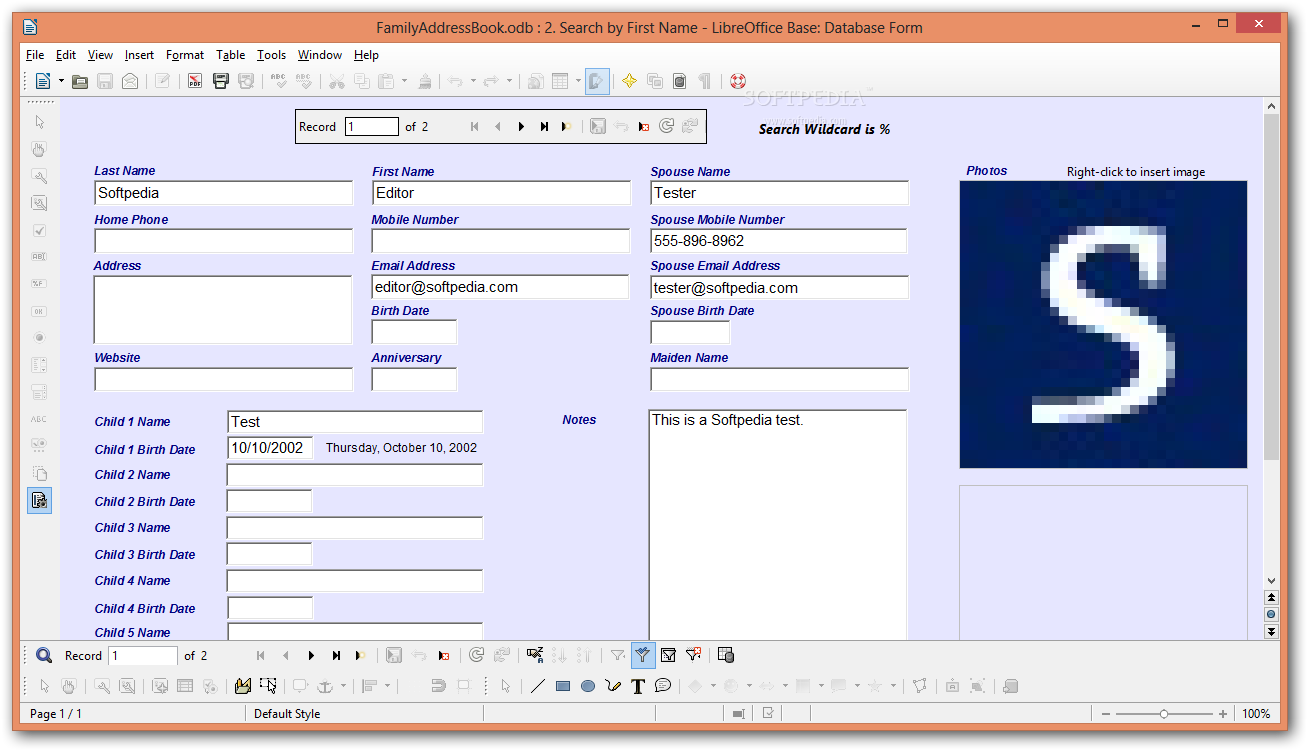
Task: Click the Open file folder icon
Action: [80, 81]
